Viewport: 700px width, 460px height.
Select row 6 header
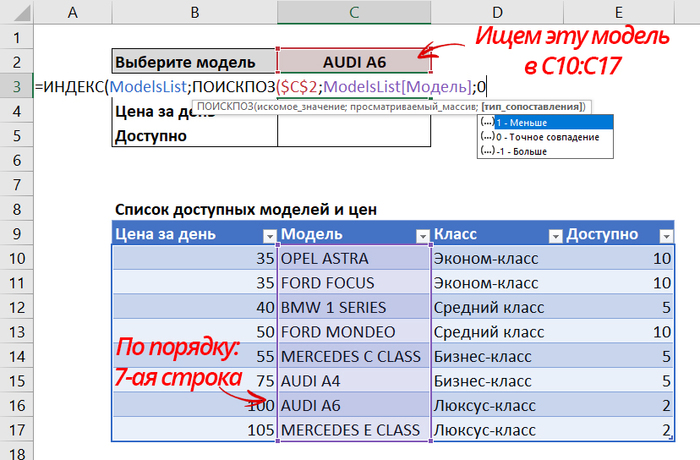pyautogui.click(x=17, y=160)
